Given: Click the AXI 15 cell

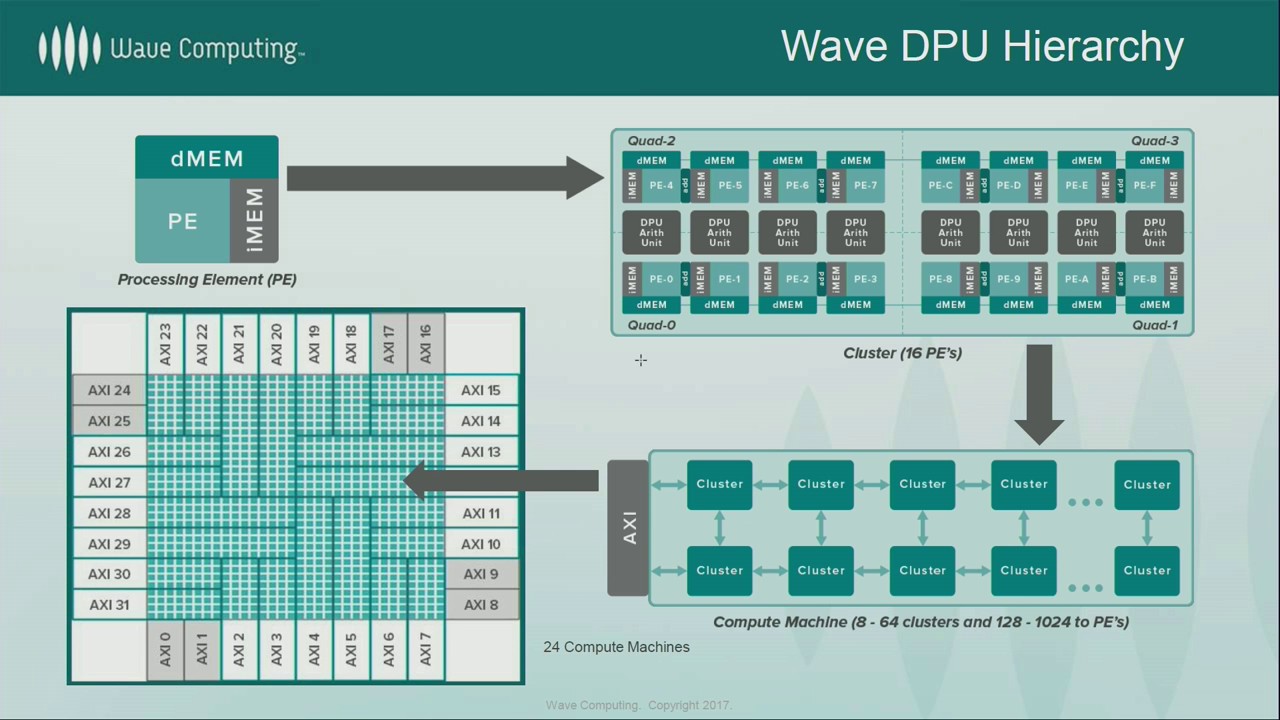Looking at the screenshot, I should (481, 390).
